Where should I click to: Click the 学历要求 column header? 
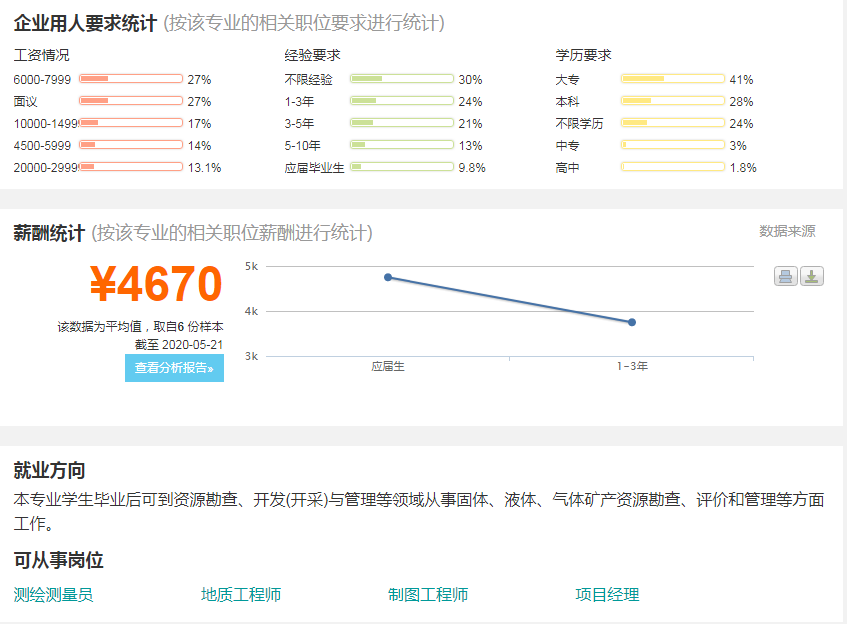point(583,55)
